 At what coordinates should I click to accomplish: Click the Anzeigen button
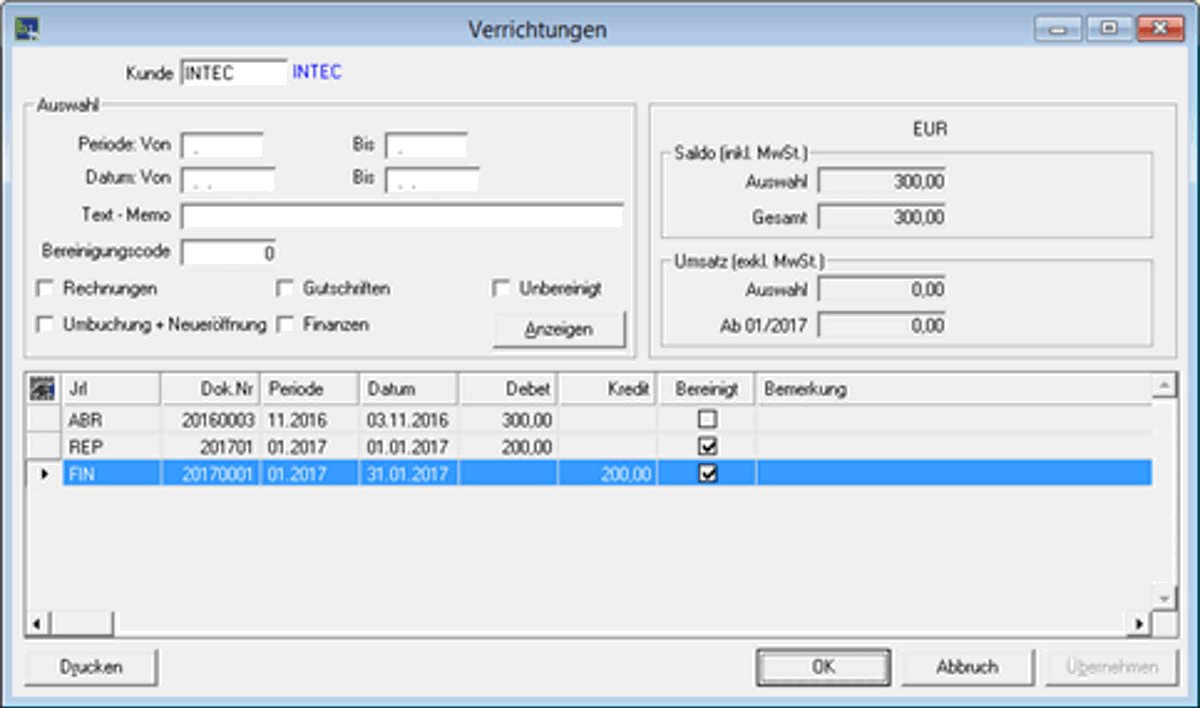click(559, 329)
